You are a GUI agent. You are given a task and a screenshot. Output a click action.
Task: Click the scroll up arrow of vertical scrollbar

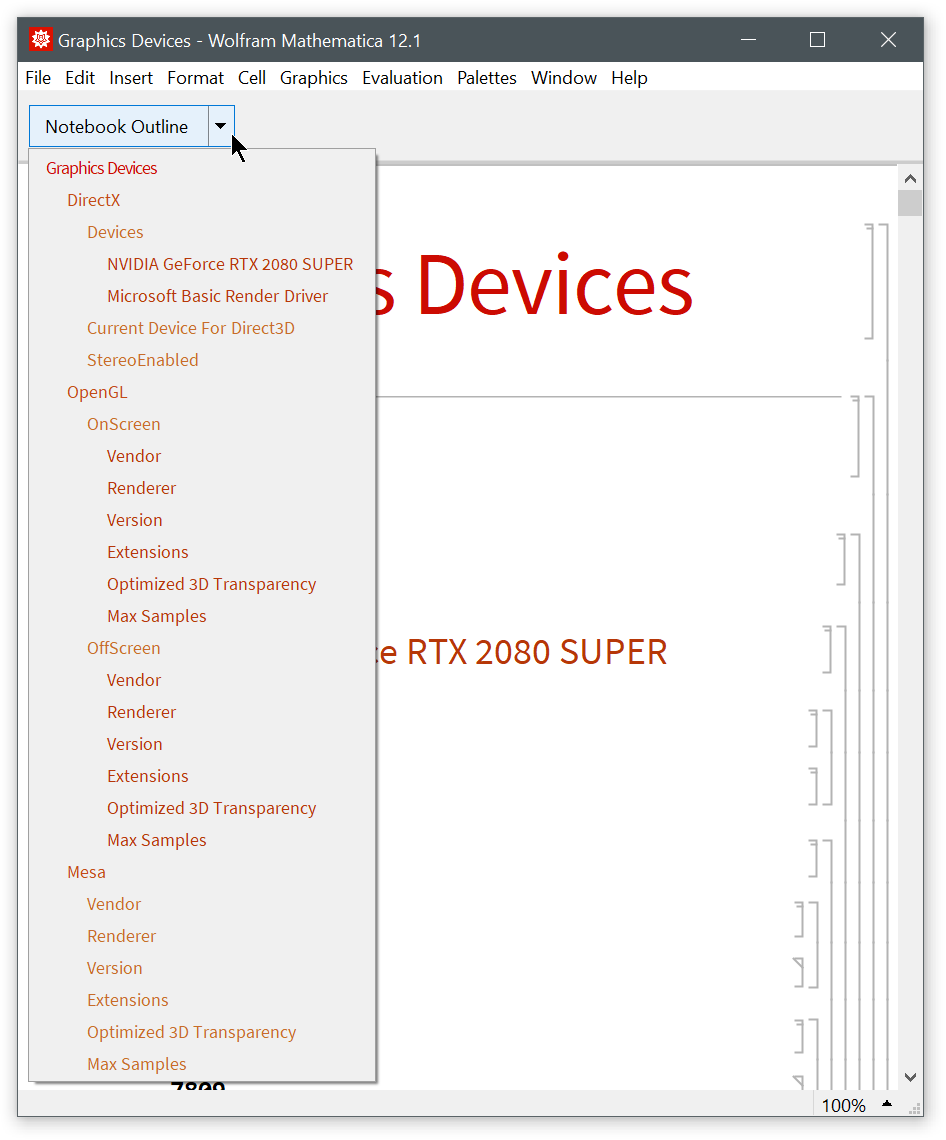coord(910,179)
